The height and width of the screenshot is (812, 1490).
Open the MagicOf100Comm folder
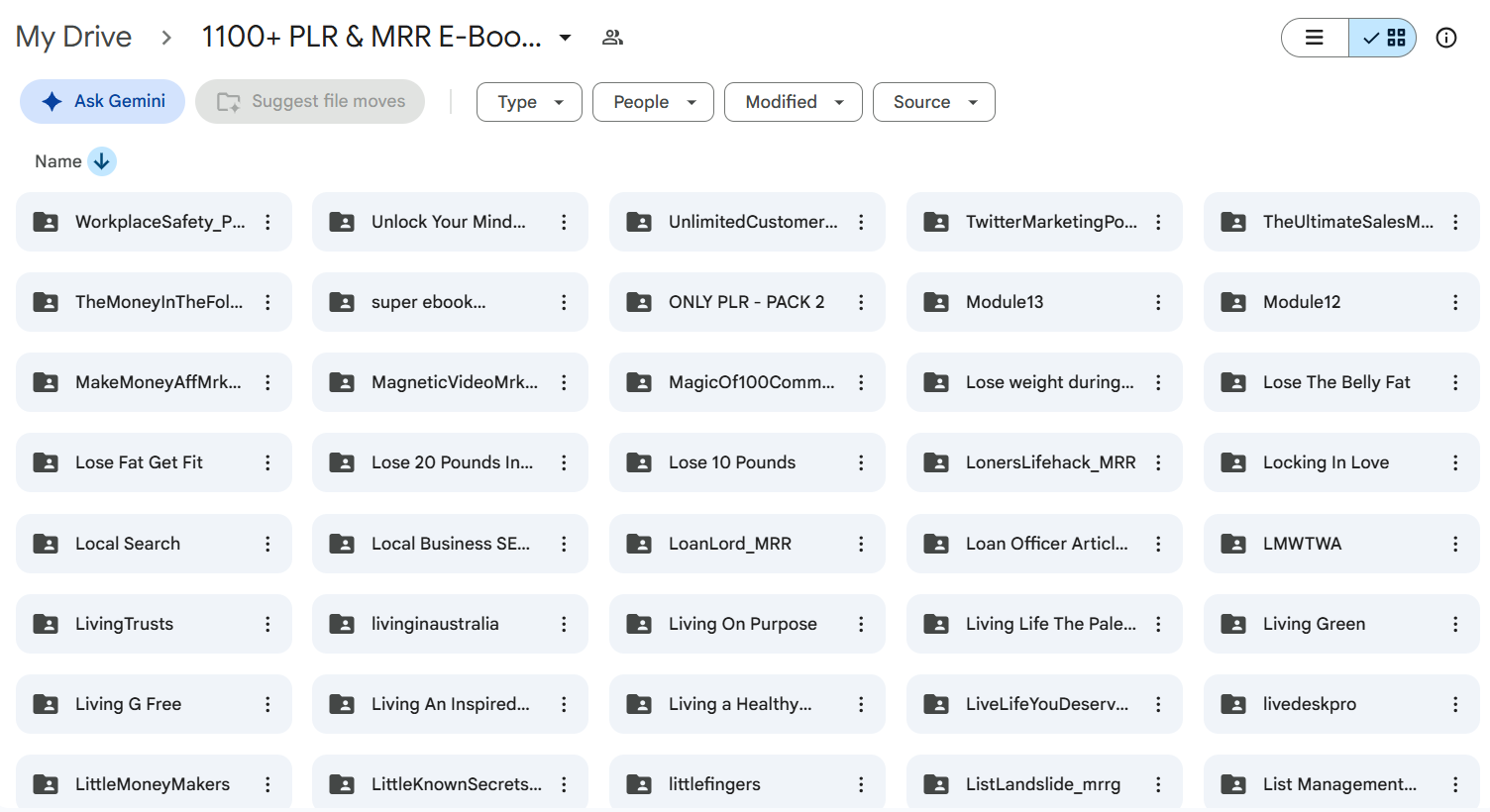click(x=747, y=382)
